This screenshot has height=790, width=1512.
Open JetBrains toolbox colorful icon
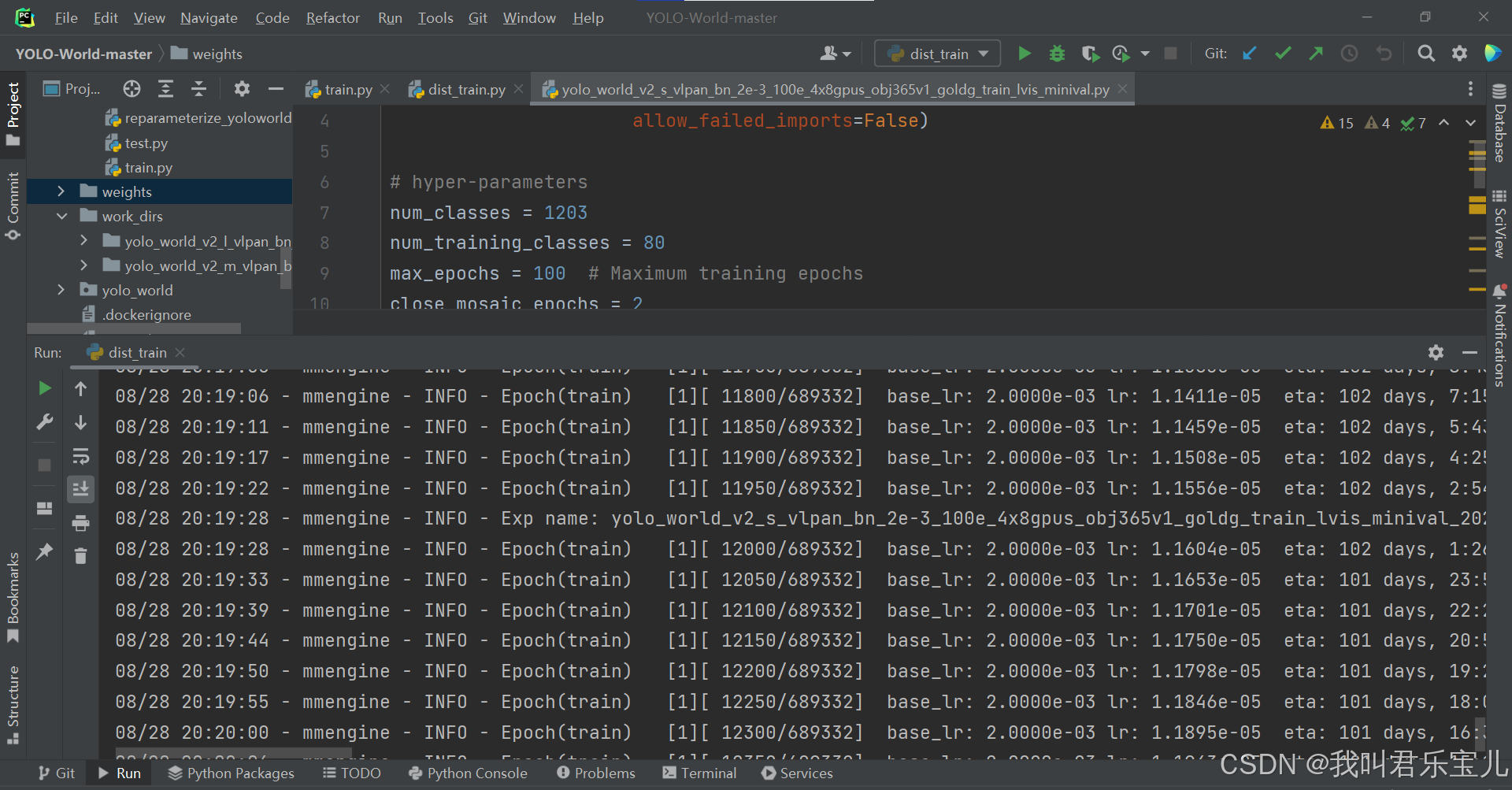point(1492,54)
